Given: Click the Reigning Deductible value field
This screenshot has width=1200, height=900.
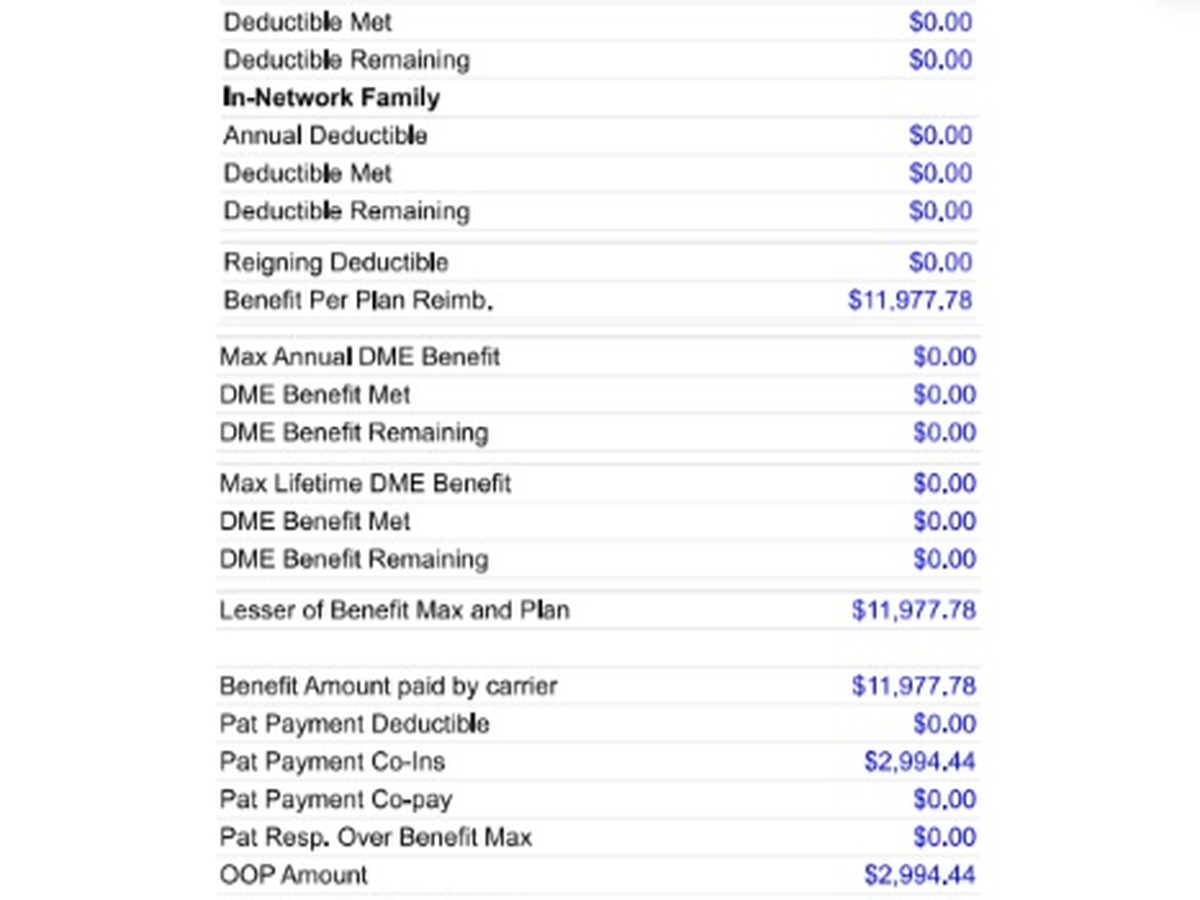Looking at the screenshot, I should (940, 262).
